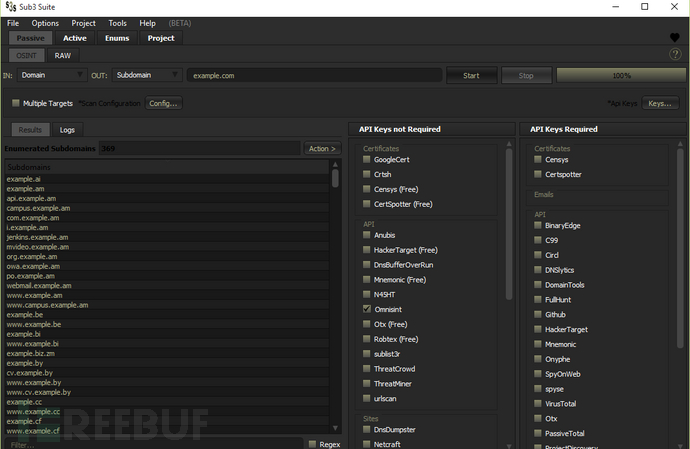Switch to the Active tab
This screenshot has height=449, width=690.
tap(75, 38)
